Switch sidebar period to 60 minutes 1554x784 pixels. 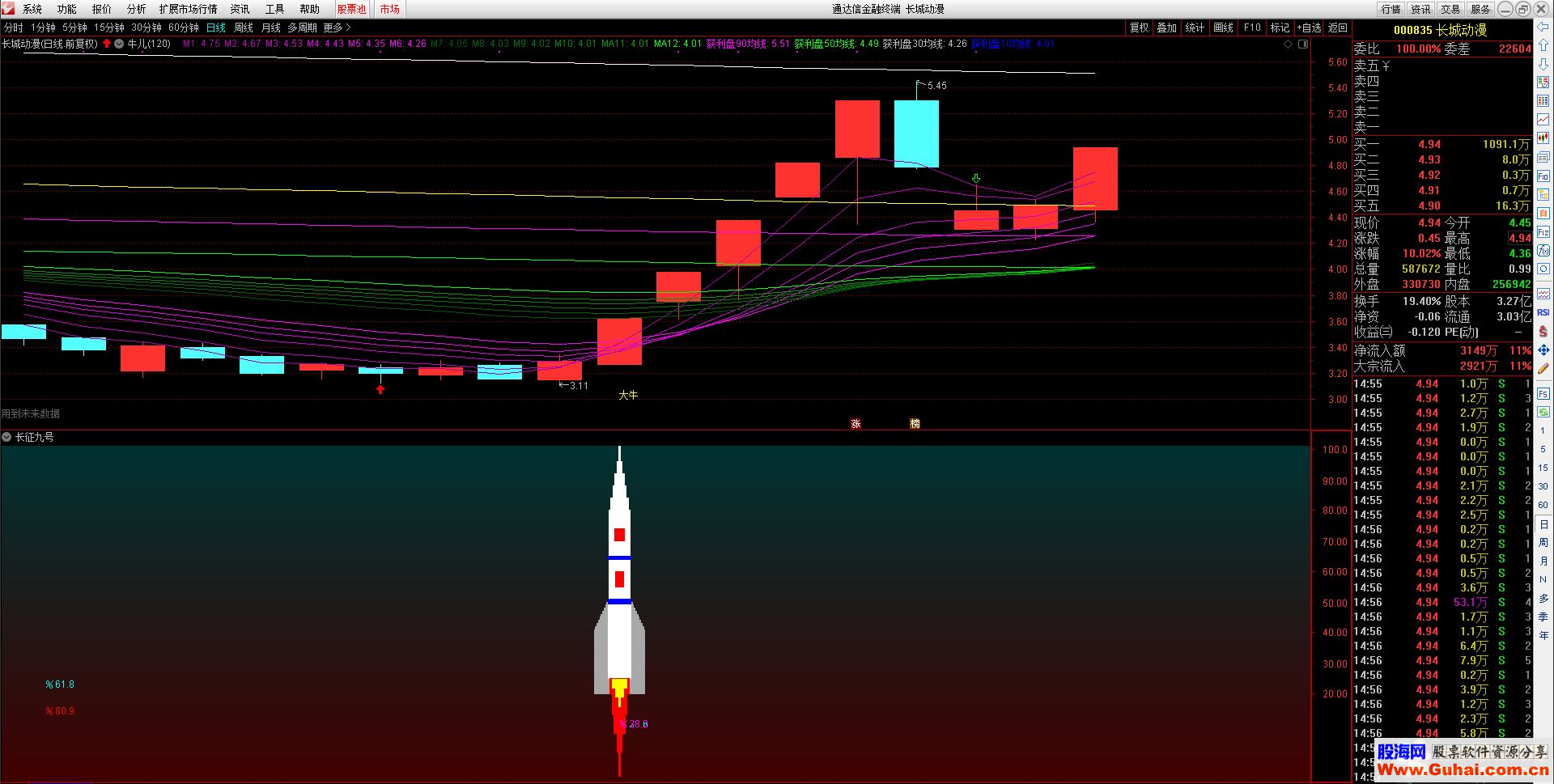[1543, 506]
